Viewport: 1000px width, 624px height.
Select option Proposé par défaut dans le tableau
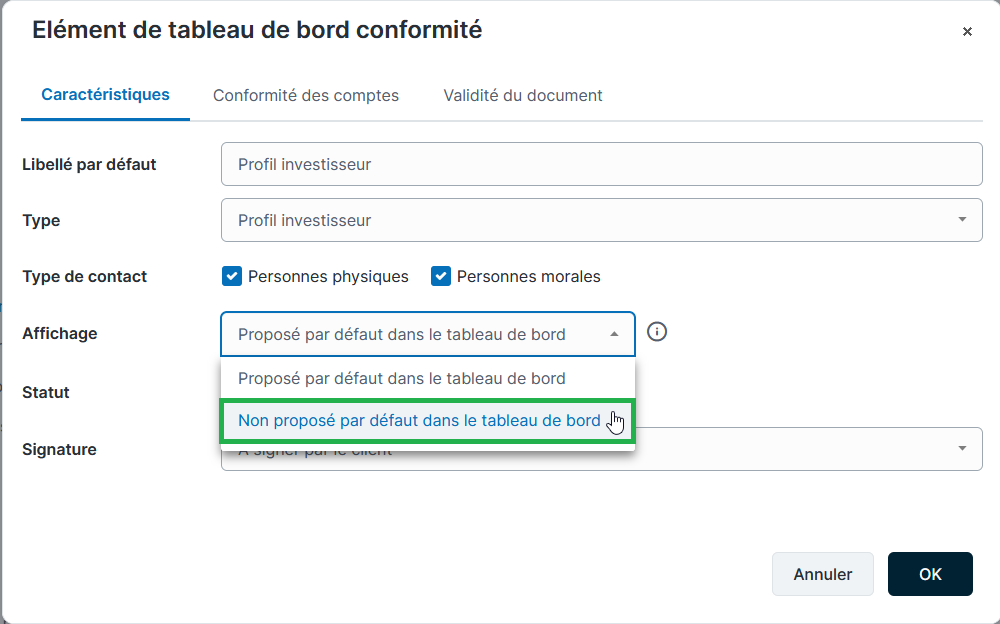402,378
